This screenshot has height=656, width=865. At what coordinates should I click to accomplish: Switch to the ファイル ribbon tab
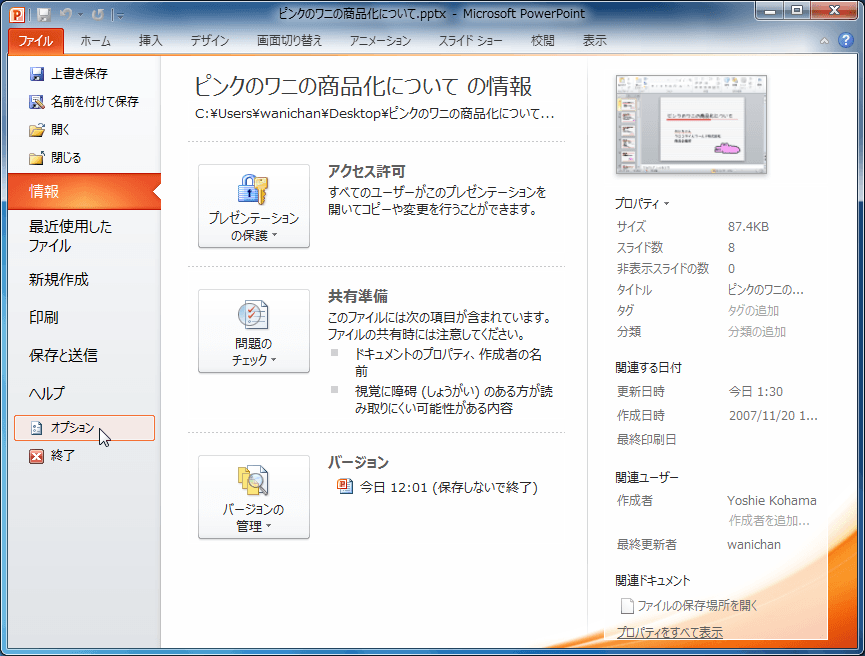(x=36, y=41)
